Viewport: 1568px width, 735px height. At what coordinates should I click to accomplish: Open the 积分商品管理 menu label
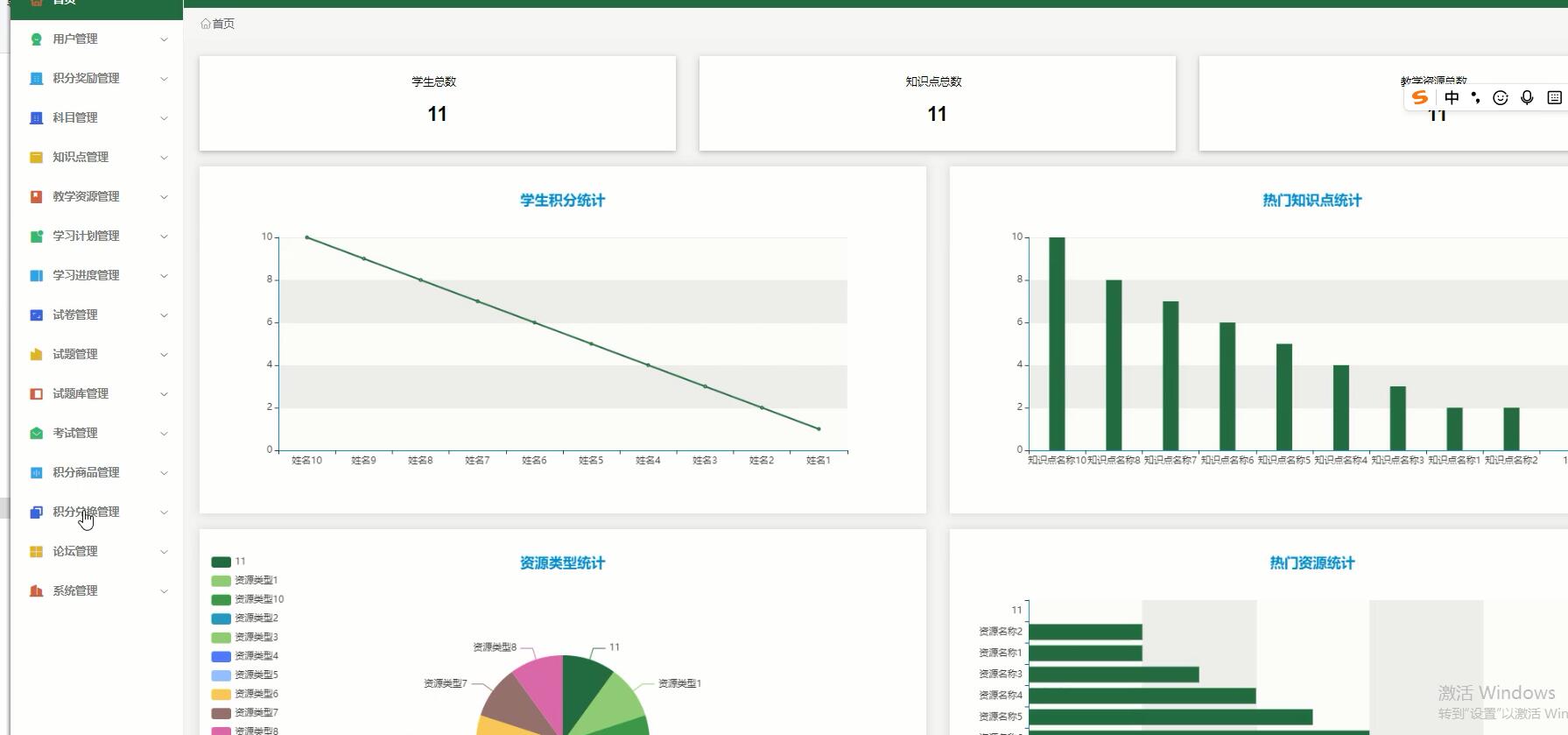coord(86,473)
